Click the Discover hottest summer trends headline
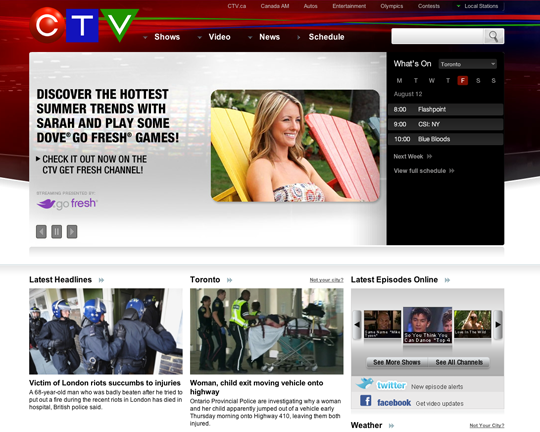Image resolution: width=540 pixels, height=432 pixels. pyautogui.click(x=107, y=116)
